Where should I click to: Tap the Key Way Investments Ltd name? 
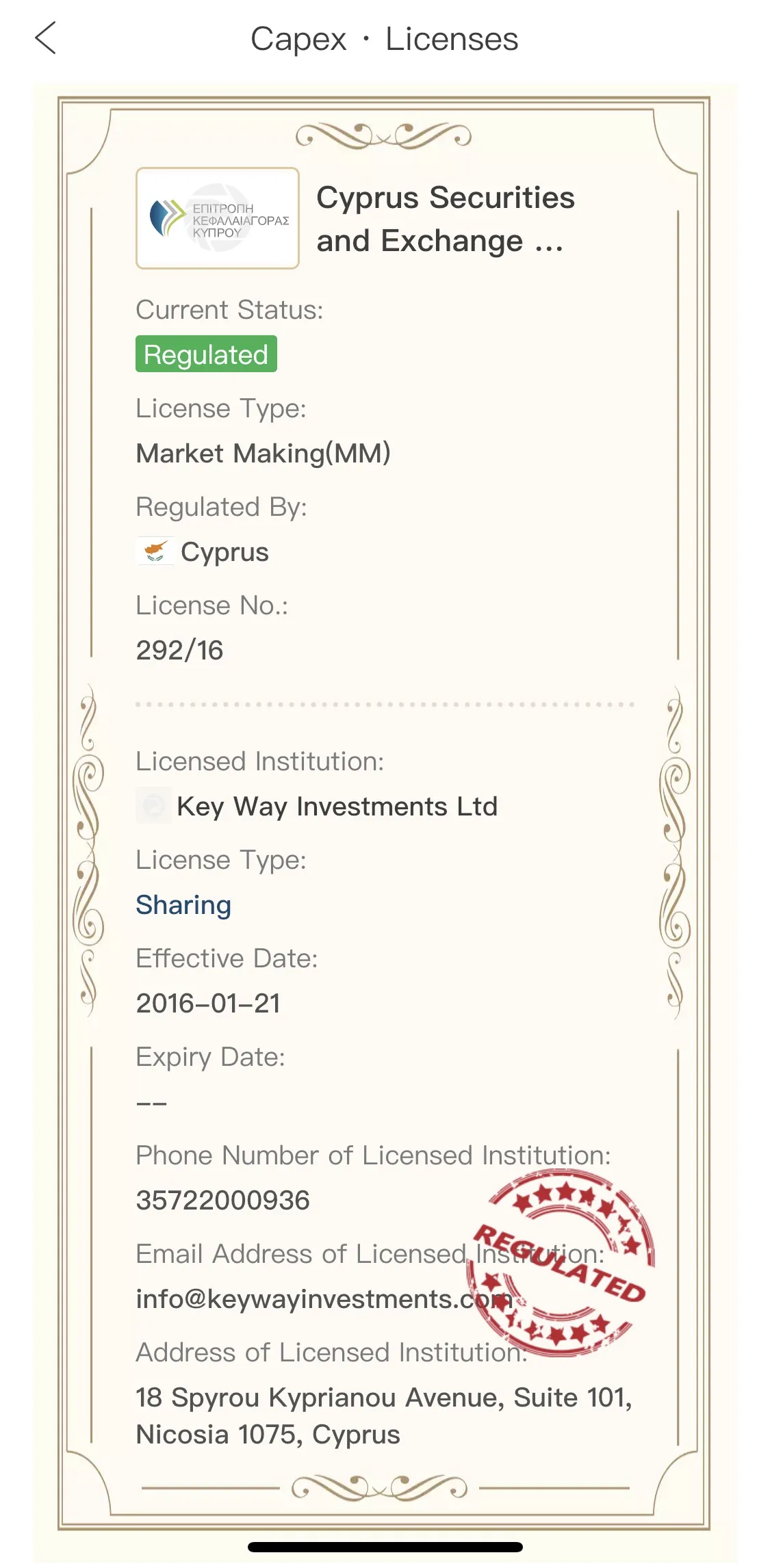click(337, 807)
